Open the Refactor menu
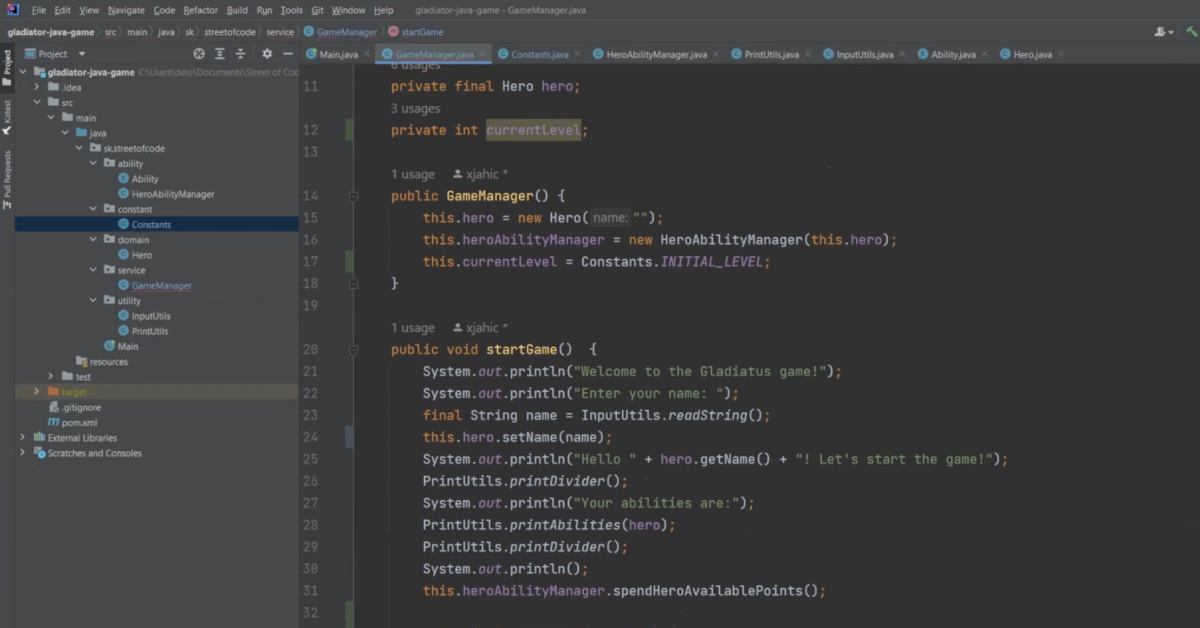This screenshot has height=628, width=1200. [x=200, y=10]
